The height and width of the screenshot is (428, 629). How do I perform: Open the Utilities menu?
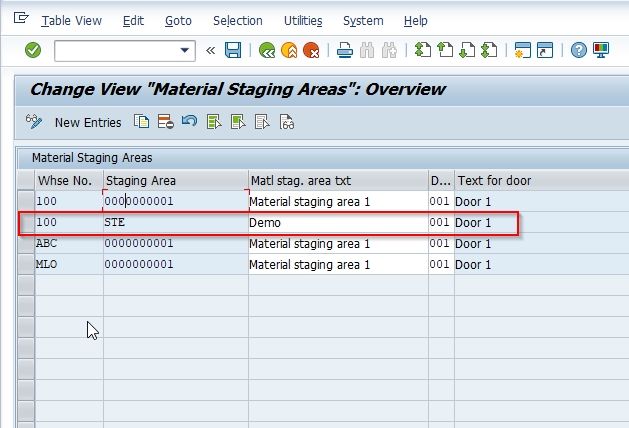pos(303,21)
